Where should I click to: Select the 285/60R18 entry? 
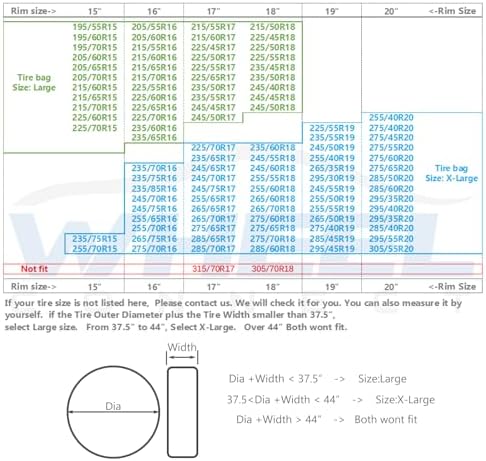(273, 249)
